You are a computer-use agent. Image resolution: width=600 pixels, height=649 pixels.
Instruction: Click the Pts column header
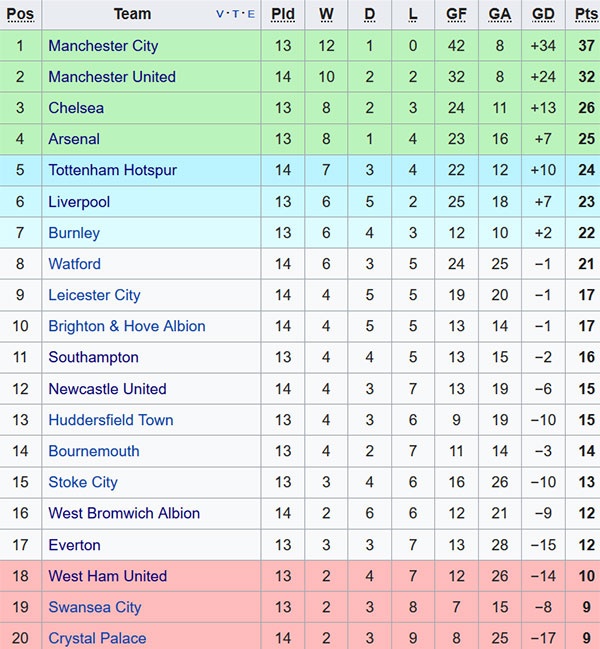pyautogui.click(x=585, y=14)
